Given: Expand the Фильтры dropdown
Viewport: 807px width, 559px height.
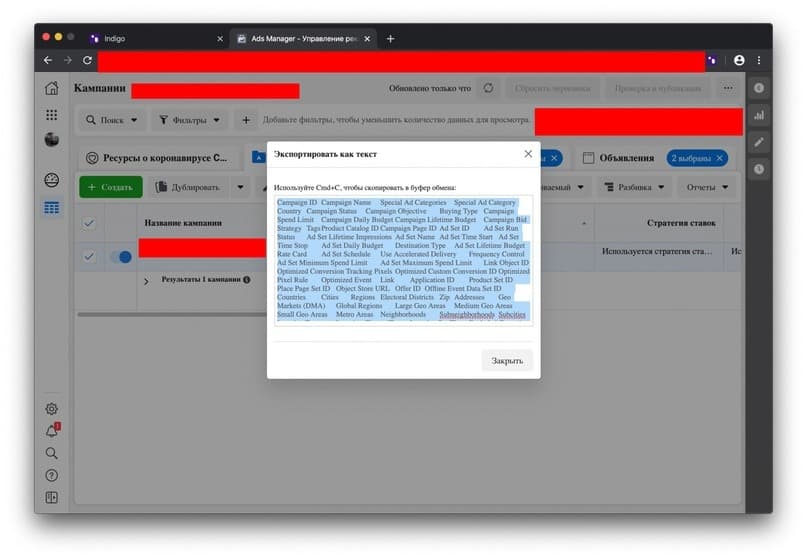Looking at the screenshot, I should coord(189,120).
